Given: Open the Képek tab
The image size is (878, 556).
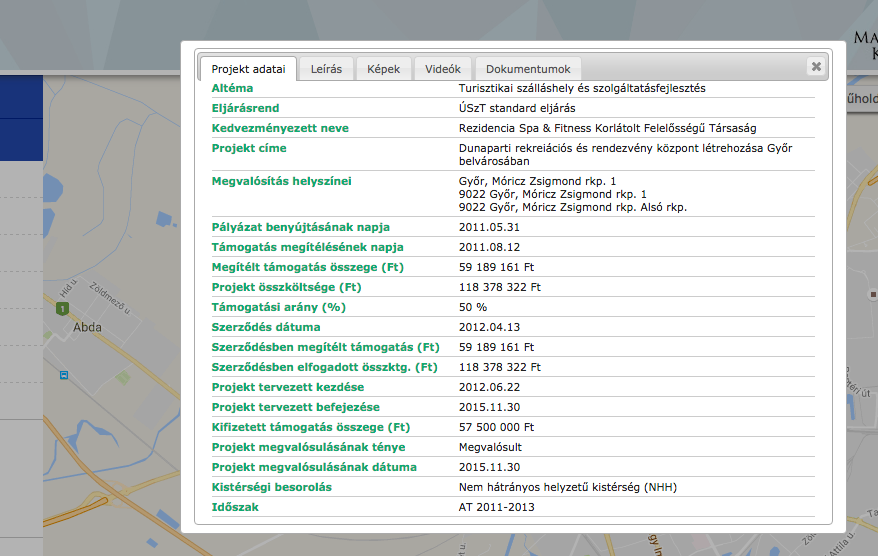Looking at the screenshot, I should [383, 69].
